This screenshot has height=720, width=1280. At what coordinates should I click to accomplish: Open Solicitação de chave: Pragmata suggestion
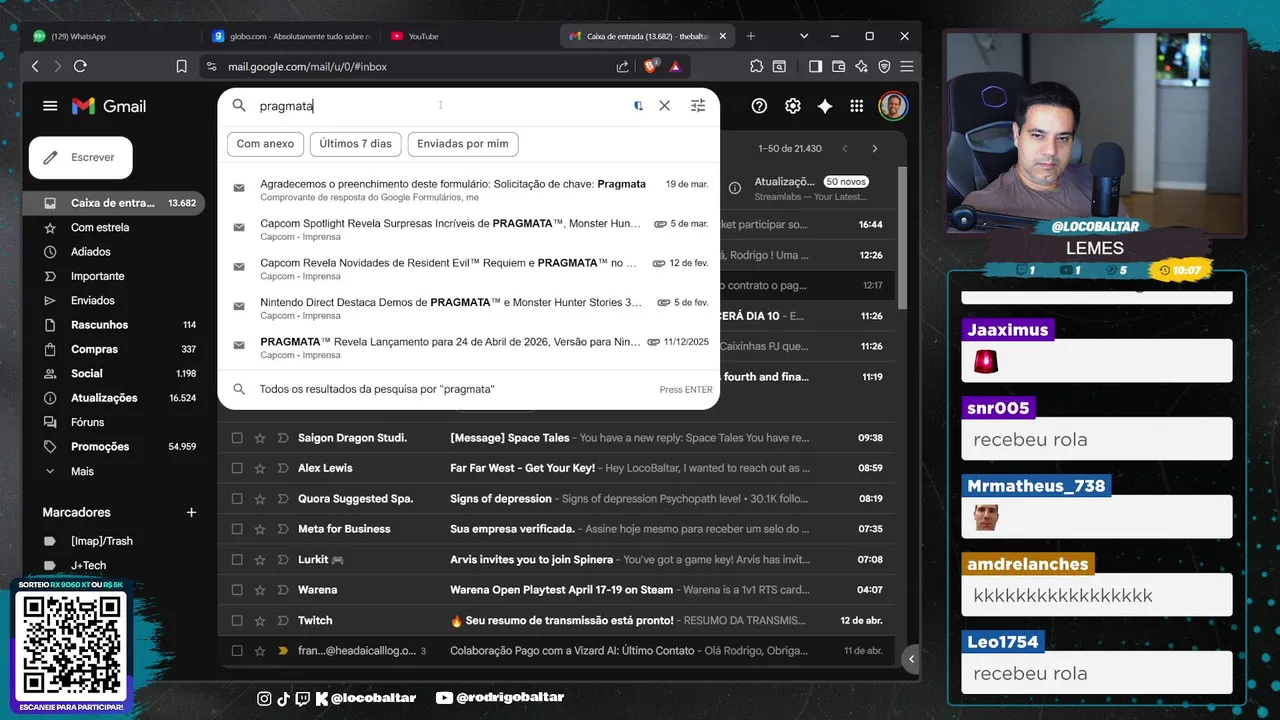(468, 190)
